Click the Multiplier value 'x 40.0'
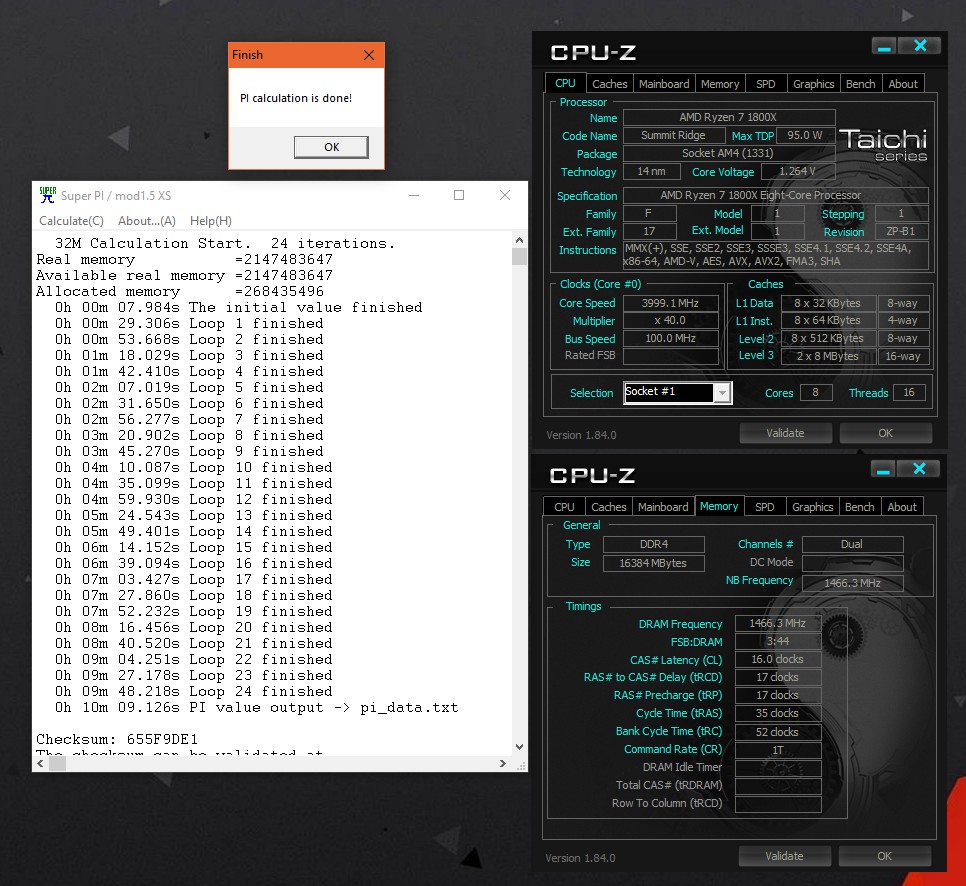This screenshot has width=966, height=886. click(x=670, y=320)
